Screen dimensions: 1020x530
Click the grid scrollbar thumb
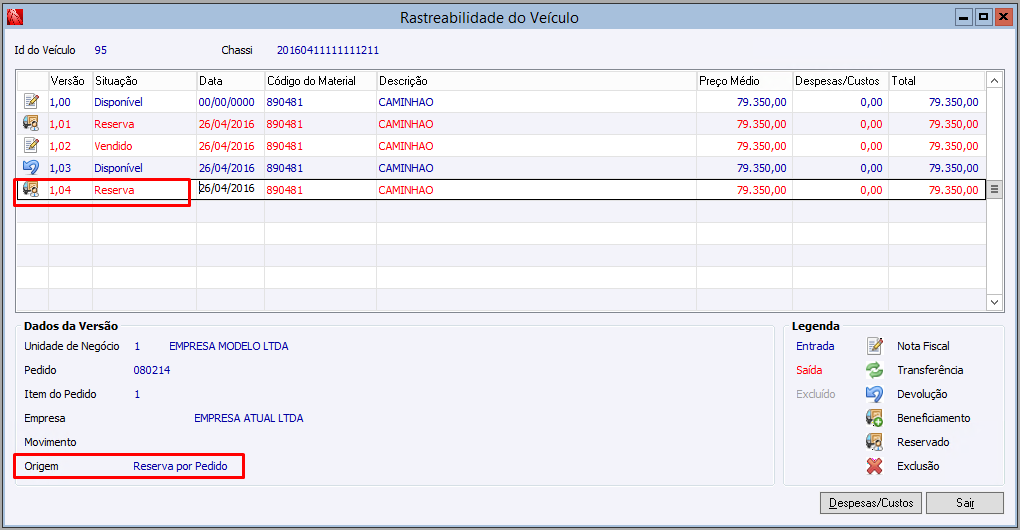[x=994, y=189]
